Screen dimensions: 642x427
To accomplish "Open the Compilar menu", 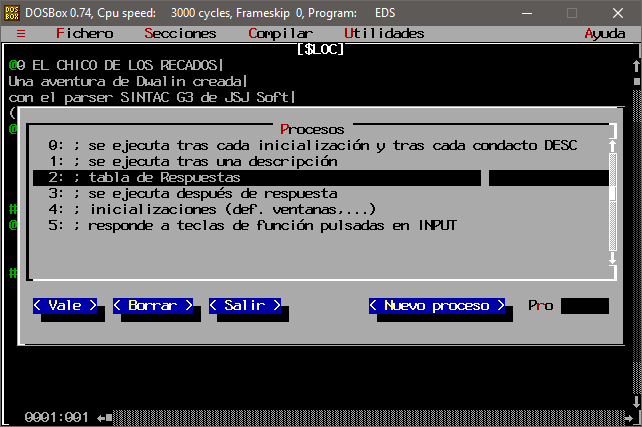I will coord(280,34).
